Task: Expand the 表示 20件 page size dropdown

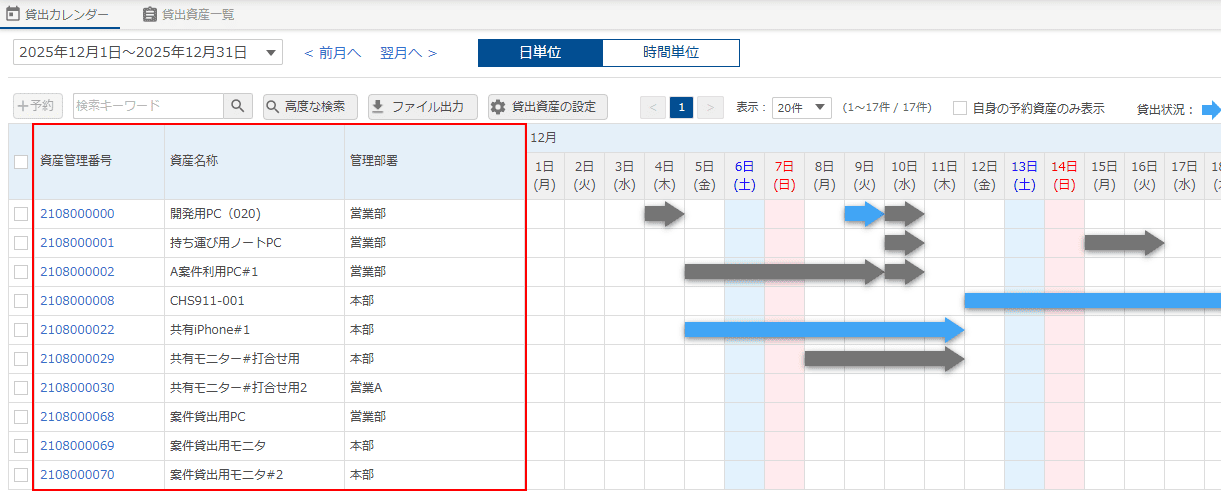Action: (802, 108)
